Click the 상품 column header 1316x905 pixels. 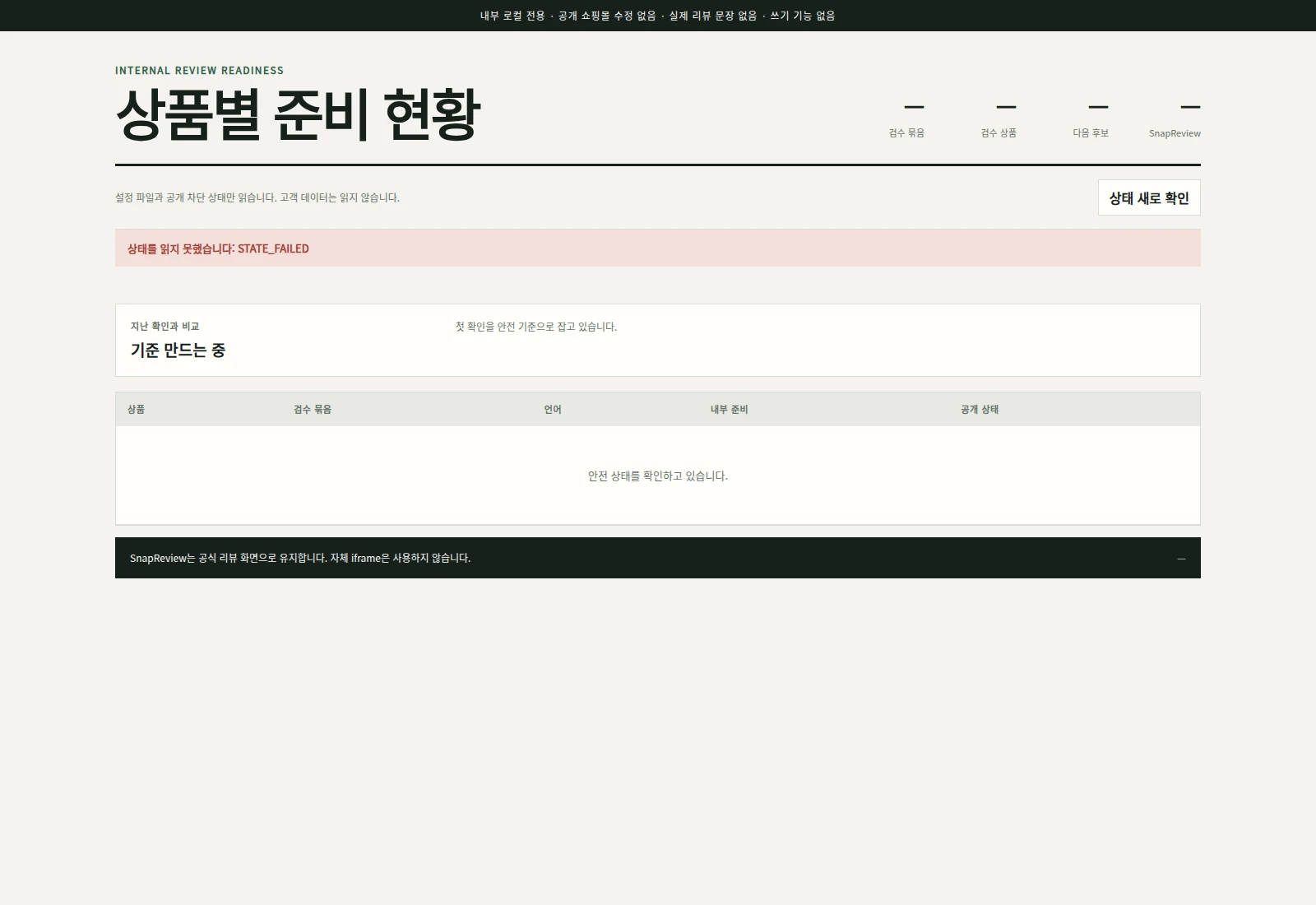pyautogui.click(x=137, y=409)
